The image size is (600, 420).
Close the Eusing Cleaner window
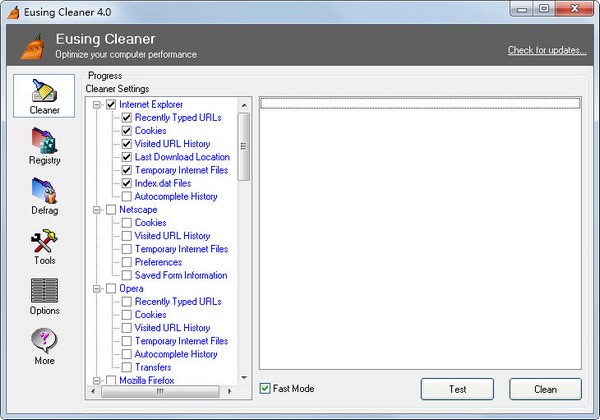[574, 9]
